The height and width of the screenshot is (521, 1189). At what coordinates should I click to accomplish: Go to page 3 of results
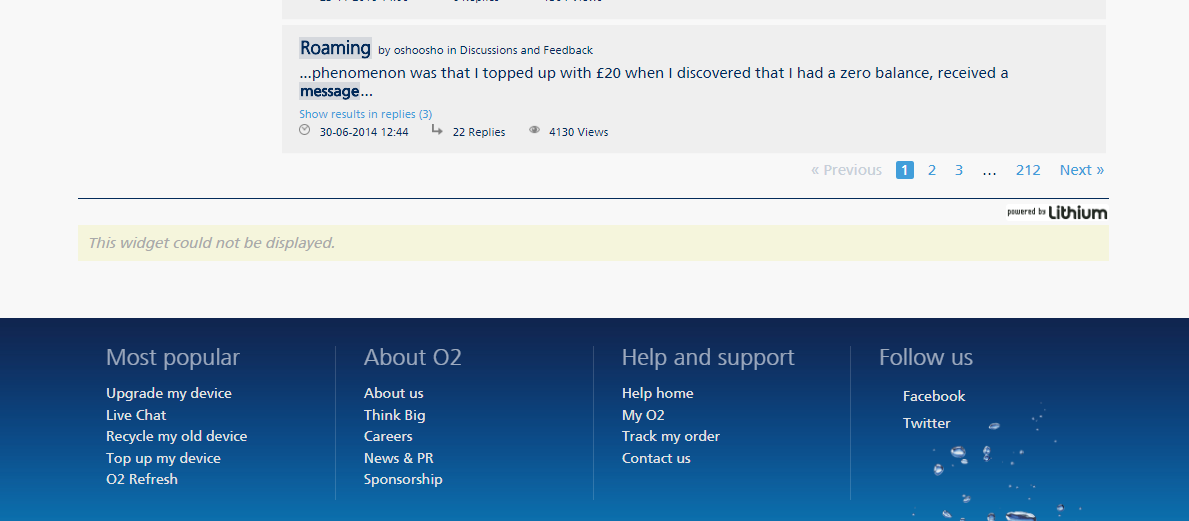[x=959, y=170]
